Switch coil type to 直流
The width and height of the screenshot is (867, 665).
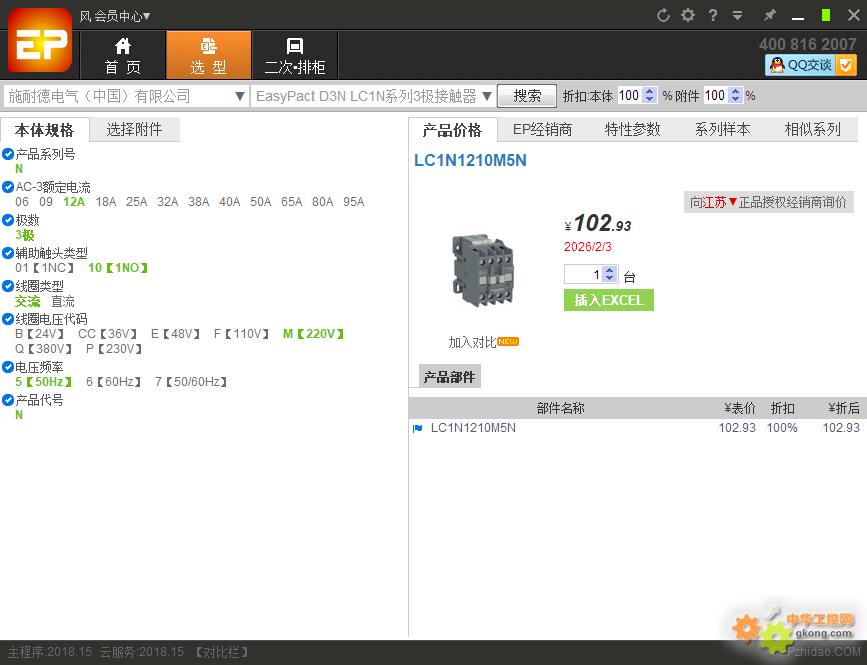click(x=63, y=301)
